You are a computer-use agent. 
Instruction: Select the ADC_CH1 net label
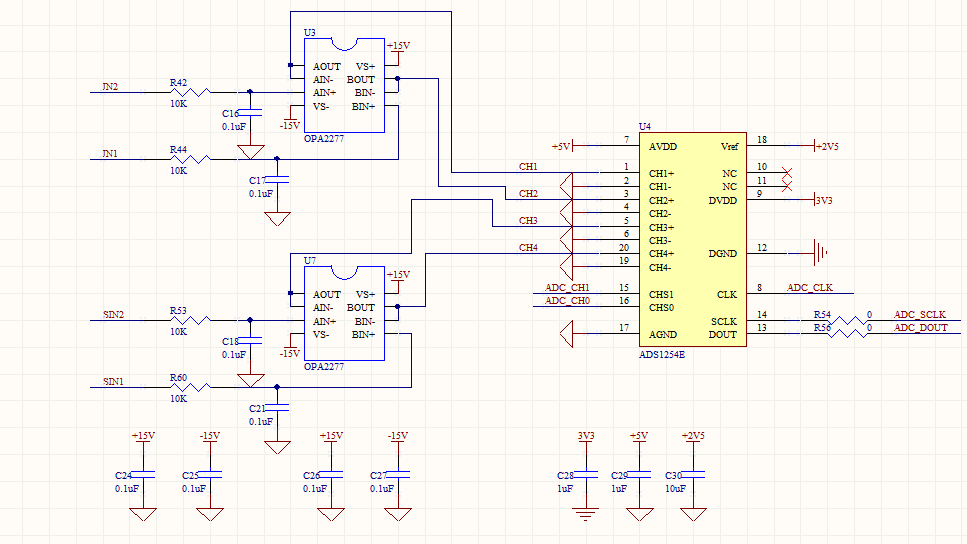[x=567, y=287]
